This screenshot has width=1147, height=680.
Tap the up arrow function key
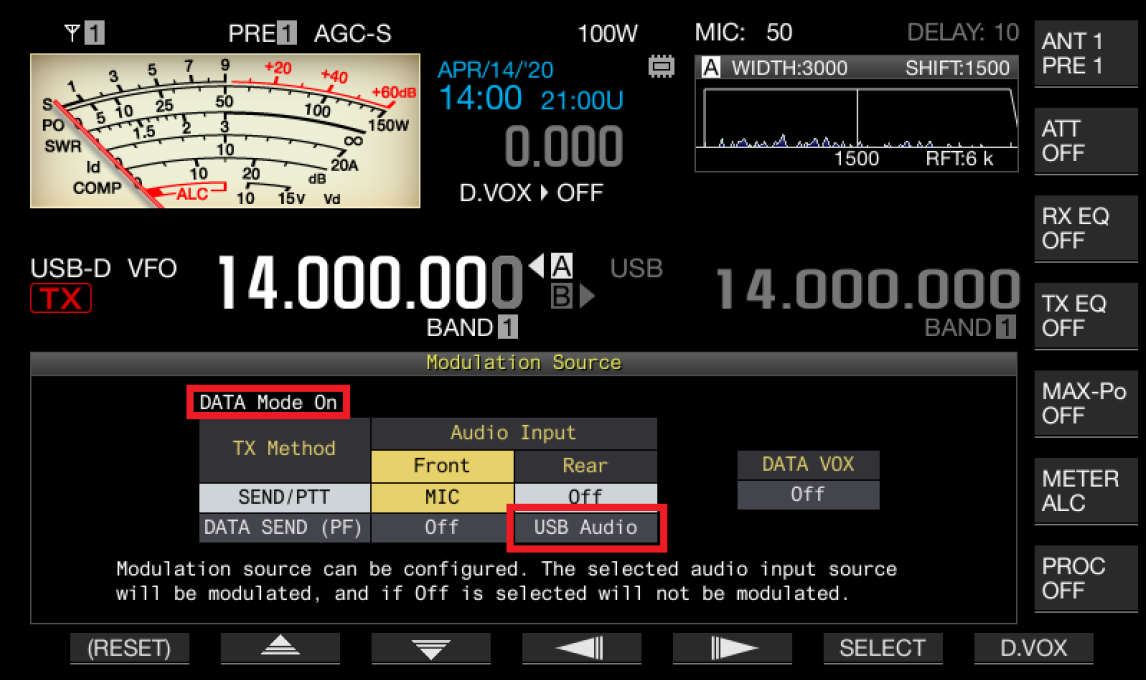tap(280, 648)
